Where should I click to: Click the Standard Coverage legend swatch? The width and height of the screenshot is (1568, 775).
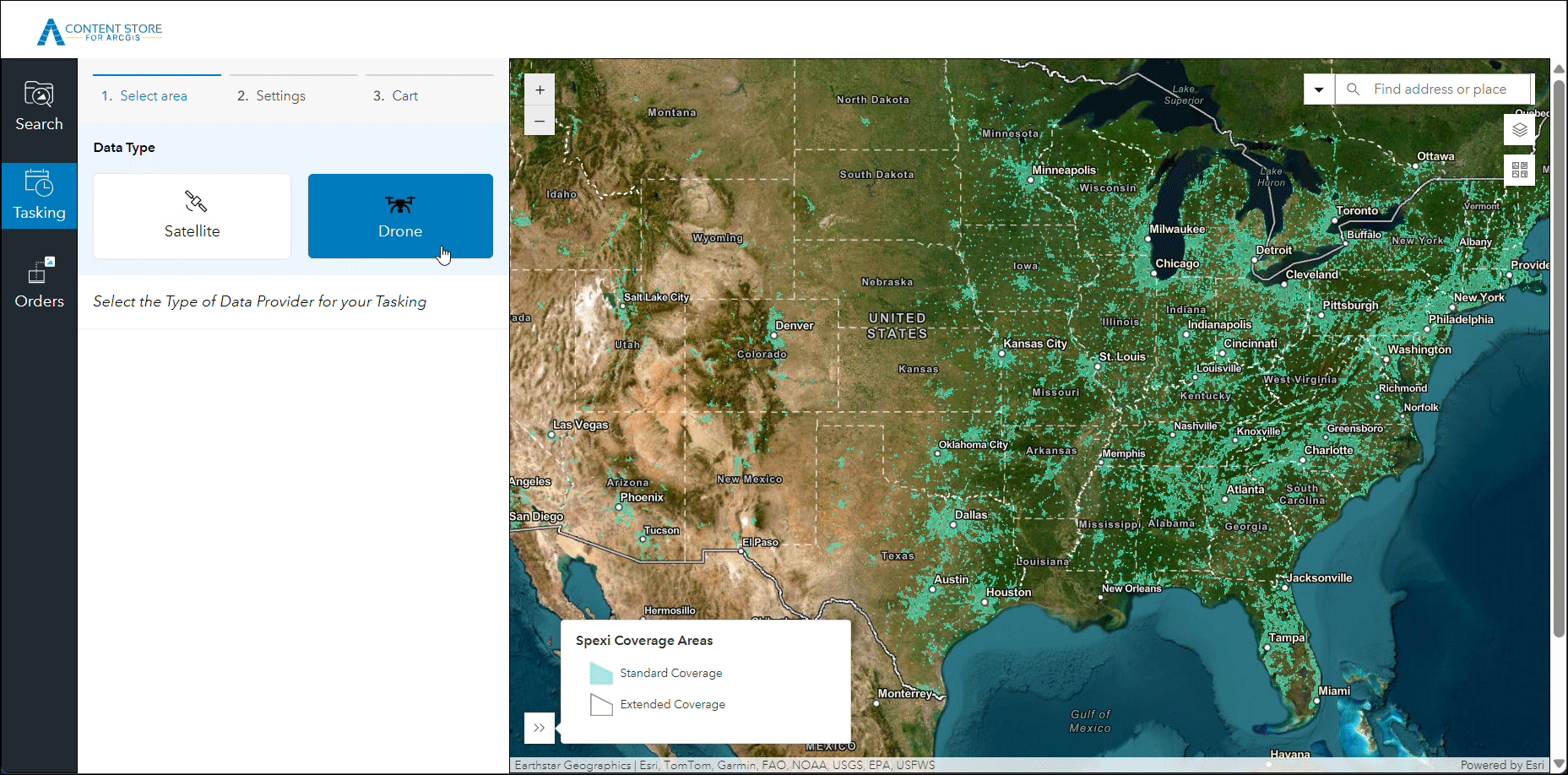[x=601, y=673]
